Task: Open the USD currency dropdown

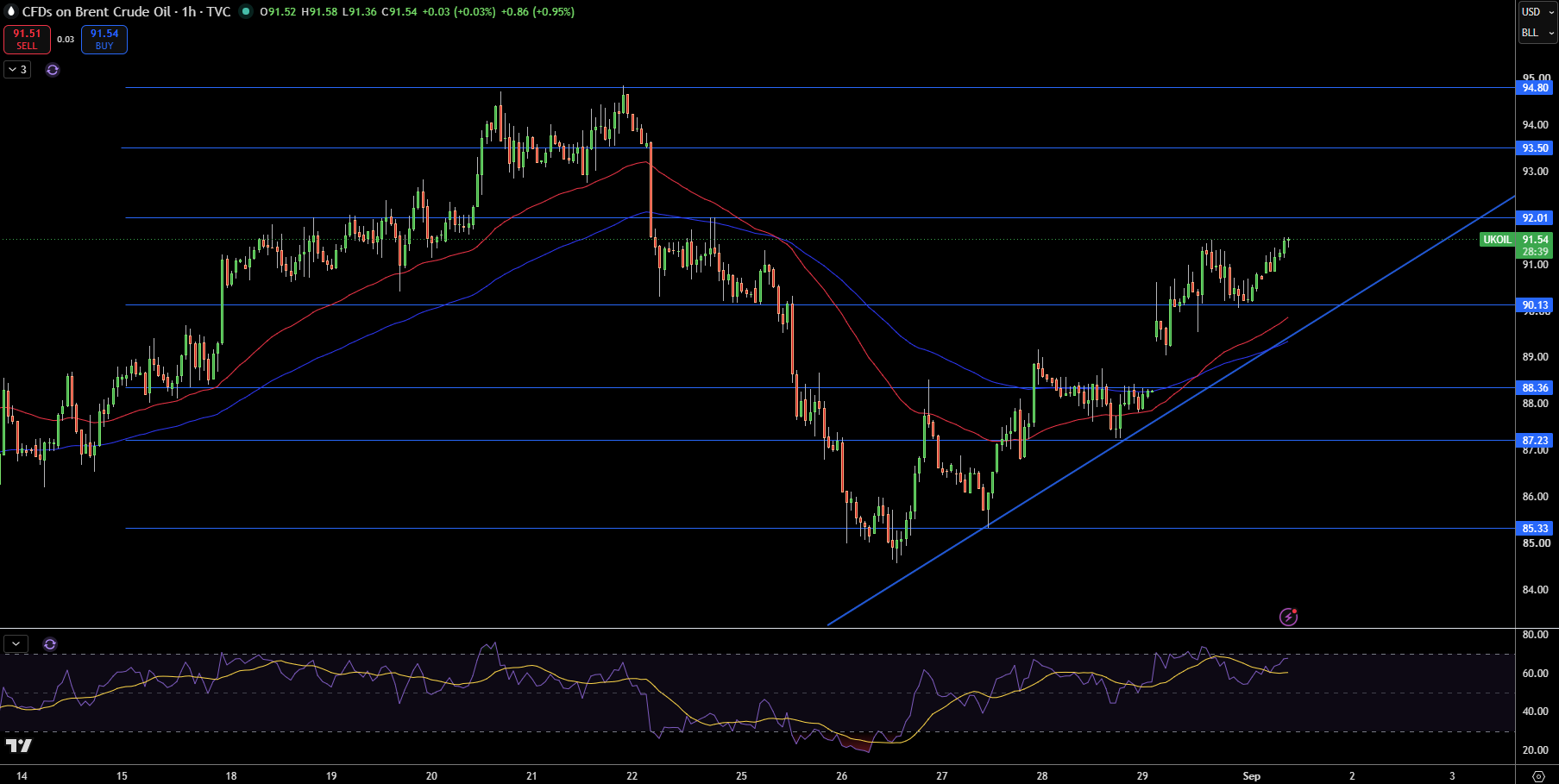Action: point(1537,12)
